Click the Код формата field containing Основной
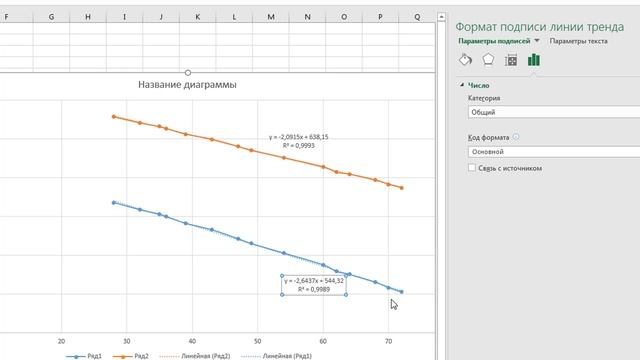 tap(554, 151)
